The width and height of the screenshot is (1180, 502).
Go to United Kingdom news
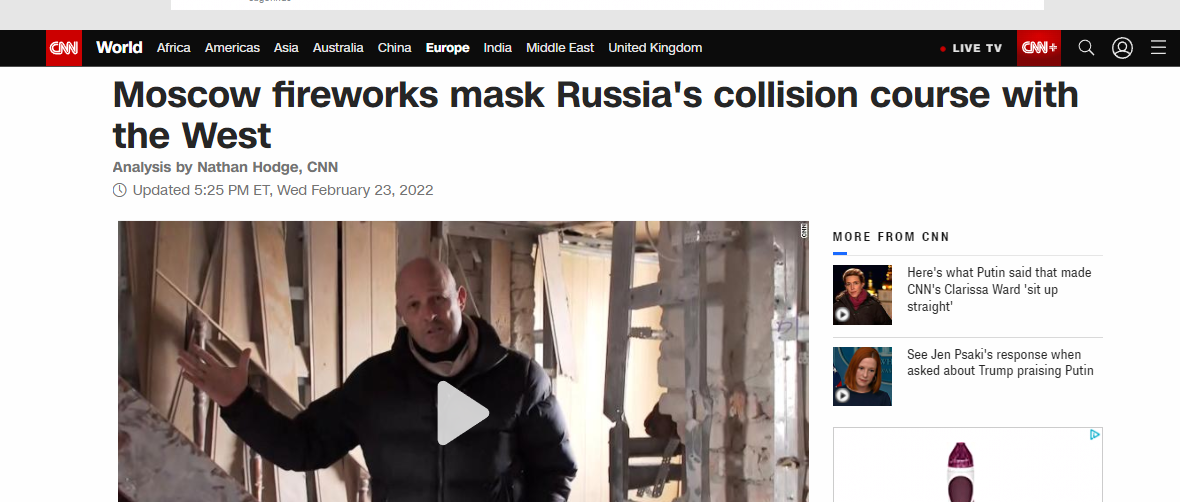655,48
